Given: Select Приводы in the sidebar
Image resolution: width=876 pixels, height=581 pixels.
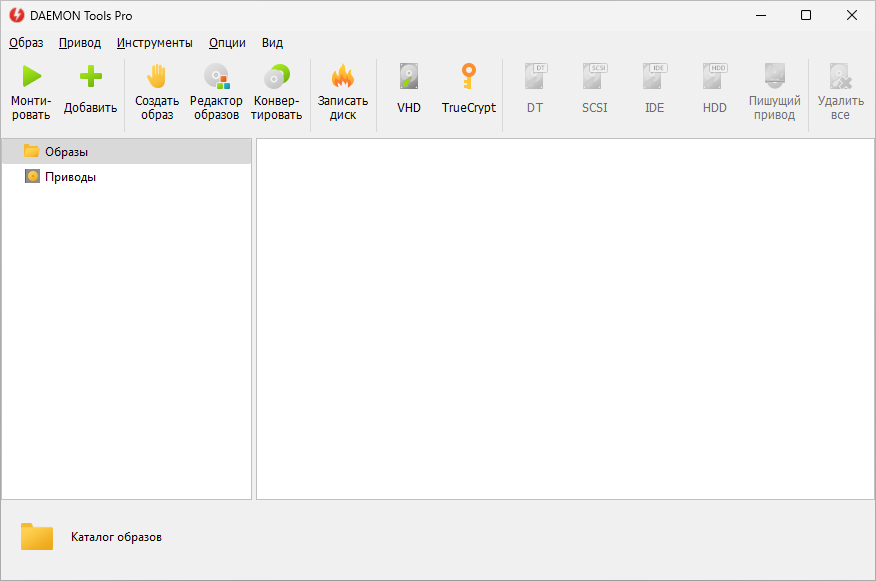Looking at the screenshot, I should (68, 176).
